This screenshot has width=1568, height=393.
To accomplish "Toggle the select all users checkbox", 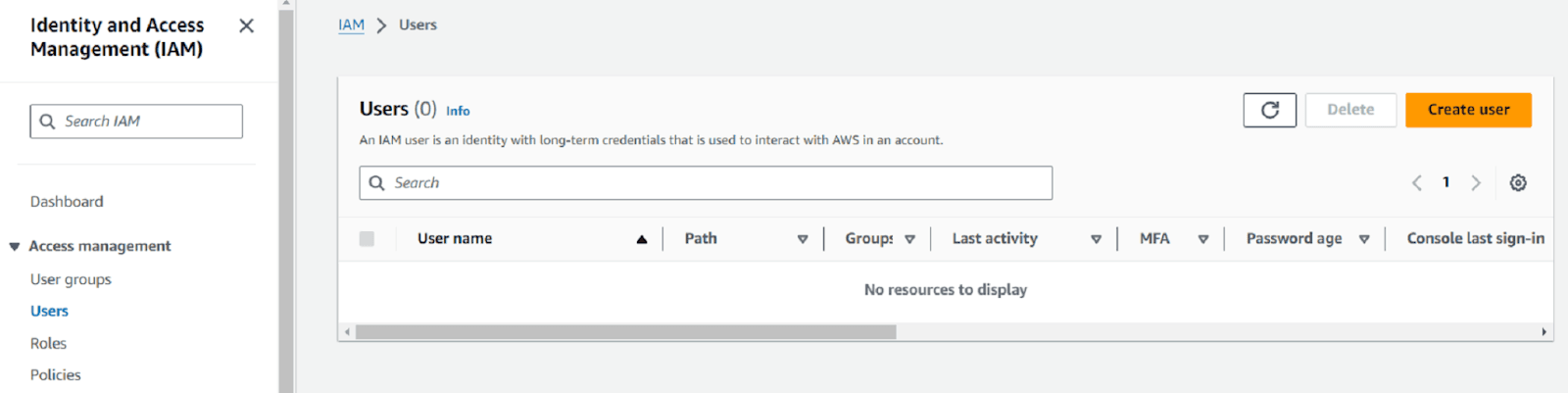I will [367, 239].
